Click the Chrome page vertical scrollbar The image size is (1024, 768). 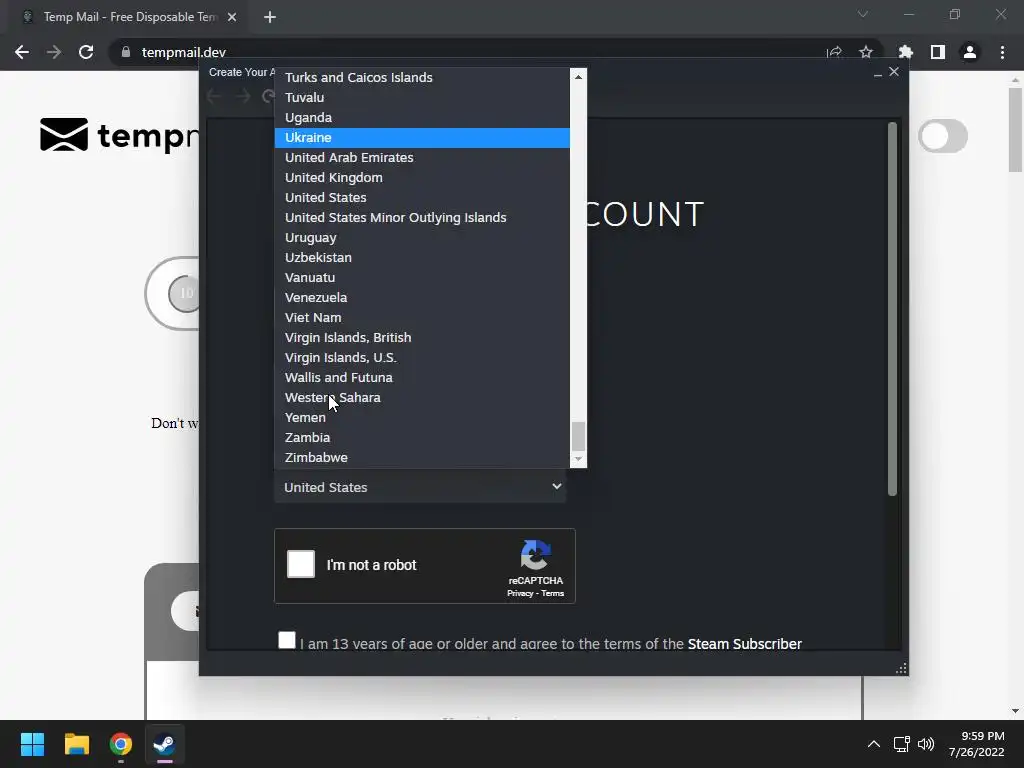pyautogui.click(x=1015, y=129)
